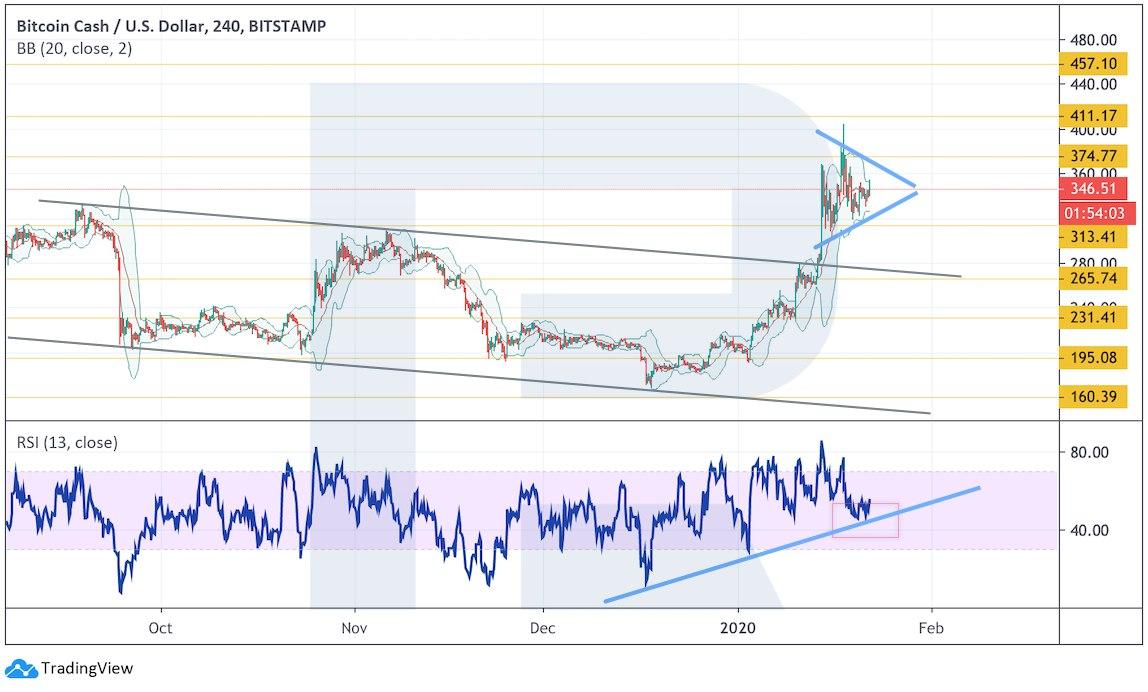Click the 2020 label on the time axis
Screen dimensions: 1148x692
(x=737, y=628)
